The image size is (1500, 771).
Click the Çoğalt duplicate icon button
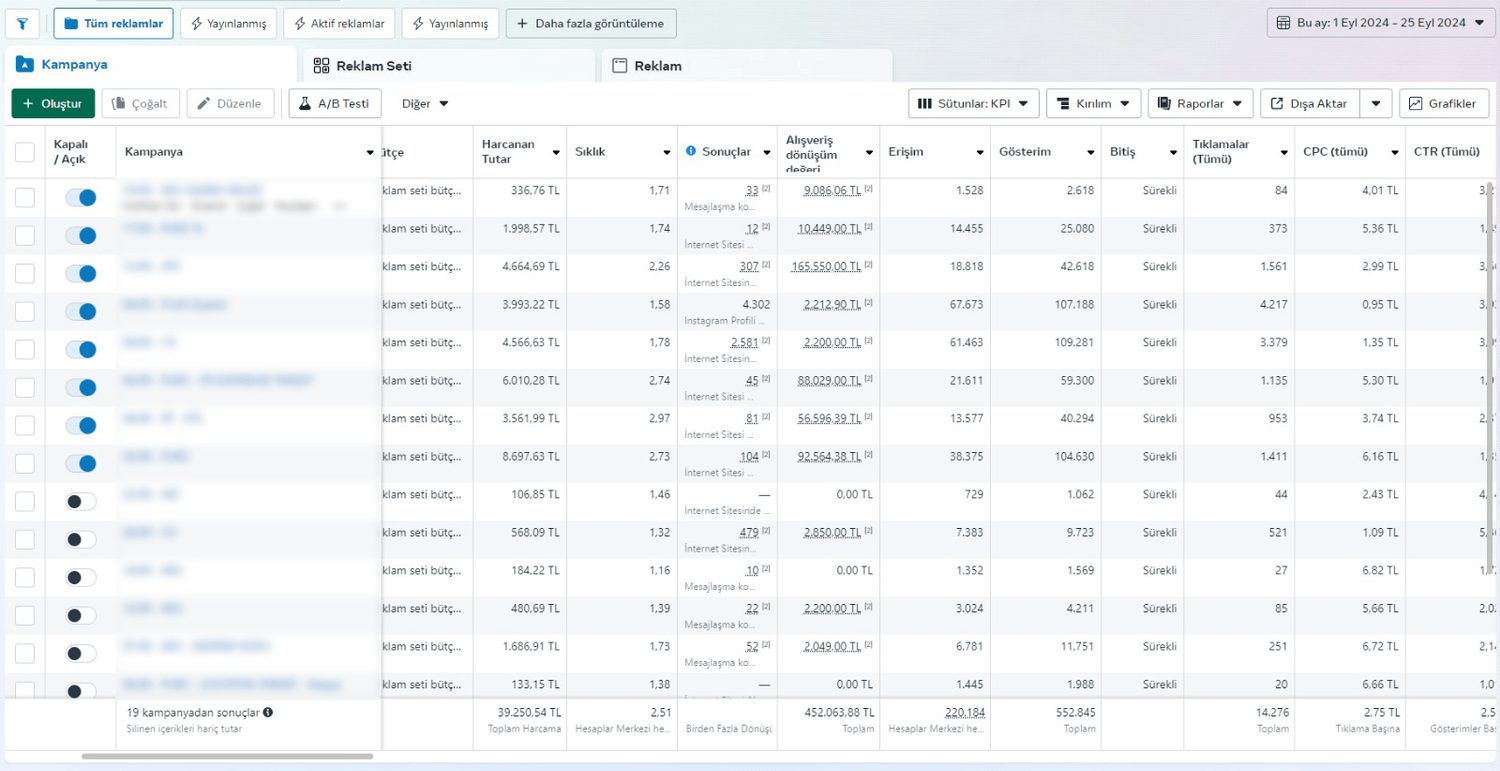tap(140, 103)
